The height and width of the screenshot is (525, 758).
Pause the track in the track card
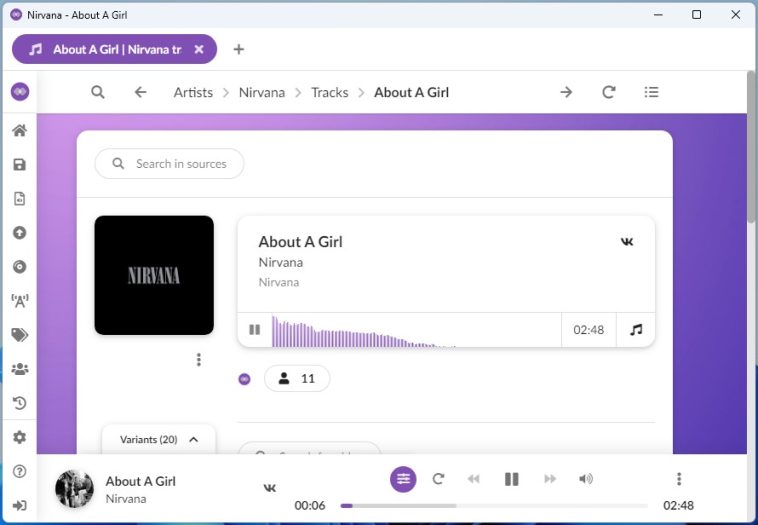click(x=255, y=330)
